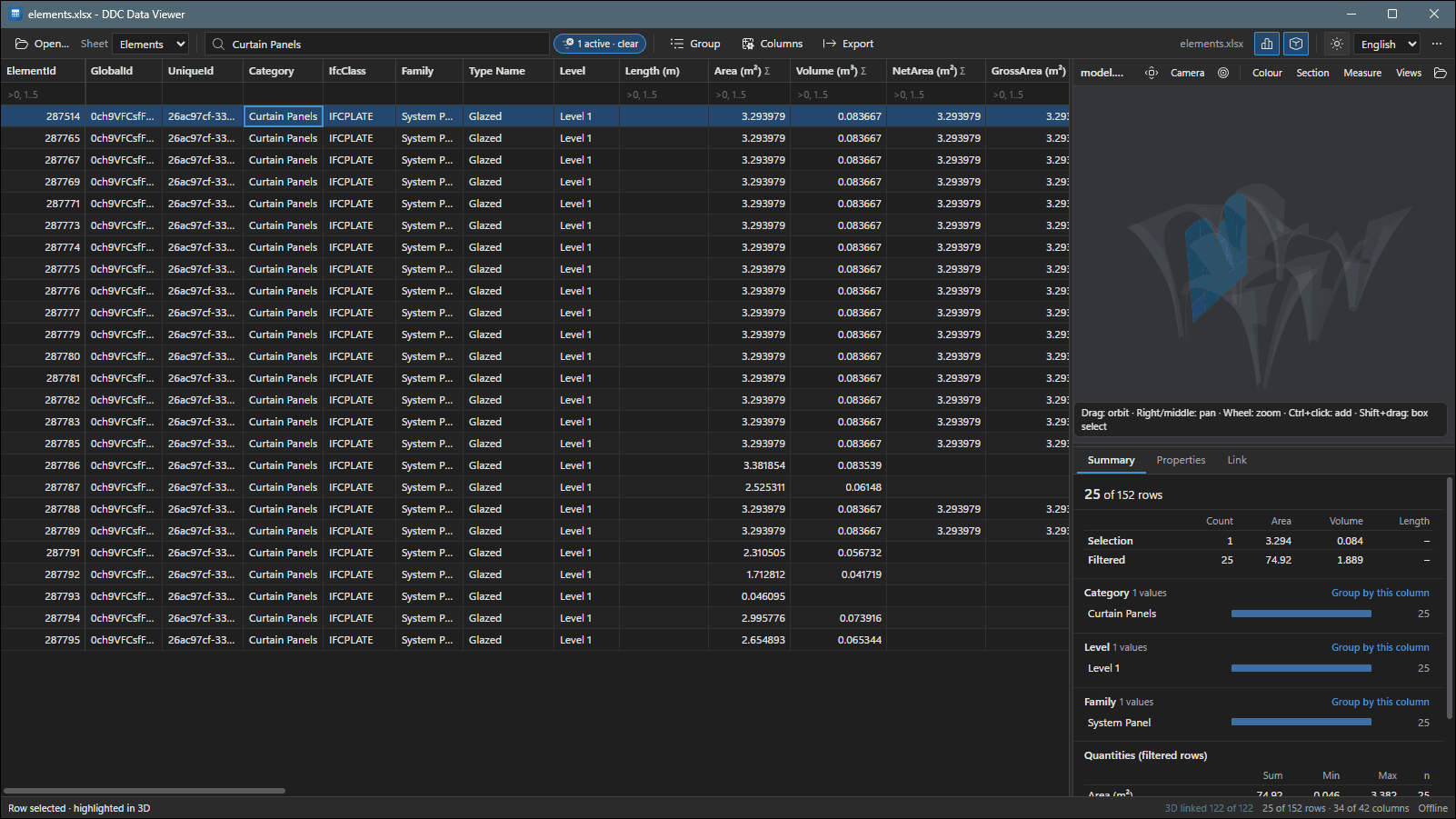Sort by the Category column header
The width and height of the screenshot is (1456, 819).
point(283,71)
